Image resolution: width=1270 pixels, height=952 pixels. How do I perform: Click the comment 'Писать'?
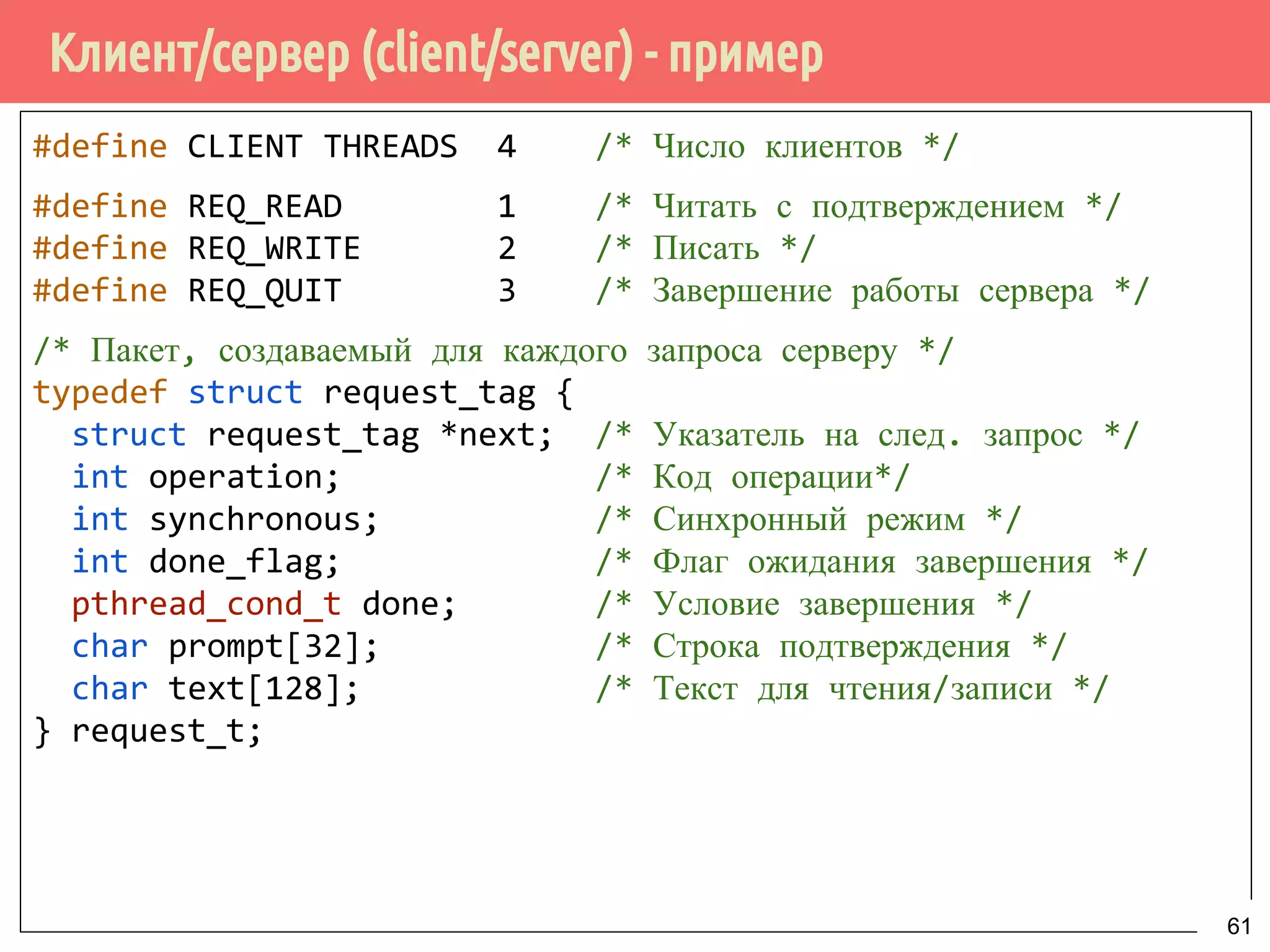[706, 249]
